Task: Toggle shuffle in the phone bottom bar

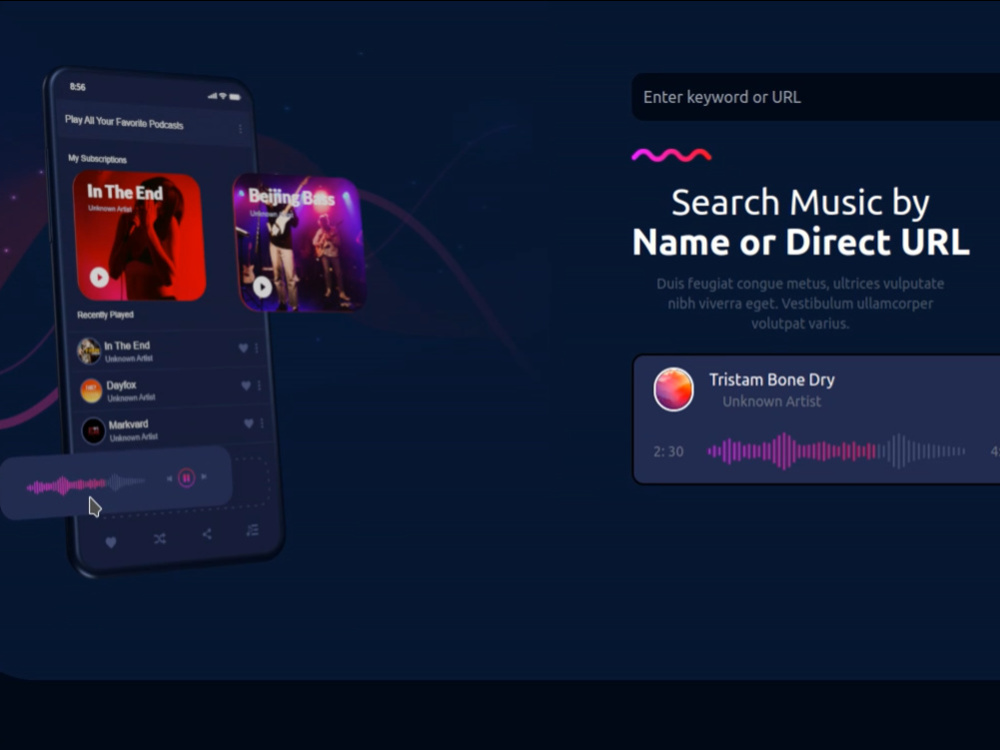Action: 159,539
